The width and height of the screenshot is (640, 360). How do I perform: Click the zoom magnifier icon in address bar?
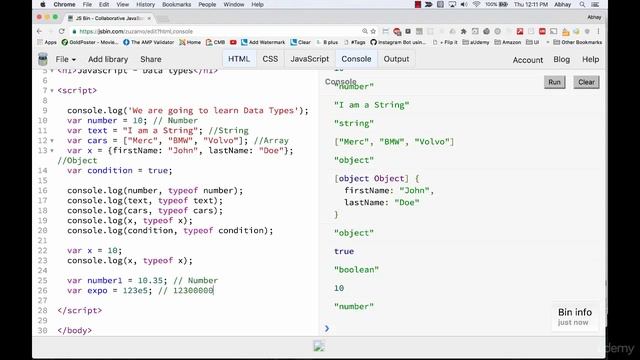pyautogui.click(x=364, y=31)
